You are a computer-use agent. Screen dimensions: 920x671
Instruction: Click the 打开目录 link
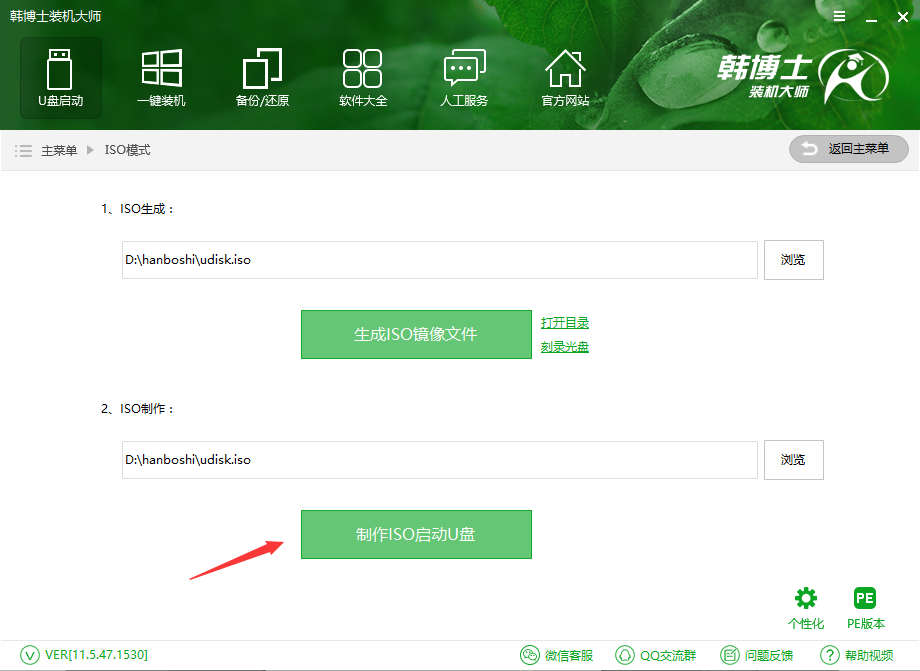tap(565, 322)
